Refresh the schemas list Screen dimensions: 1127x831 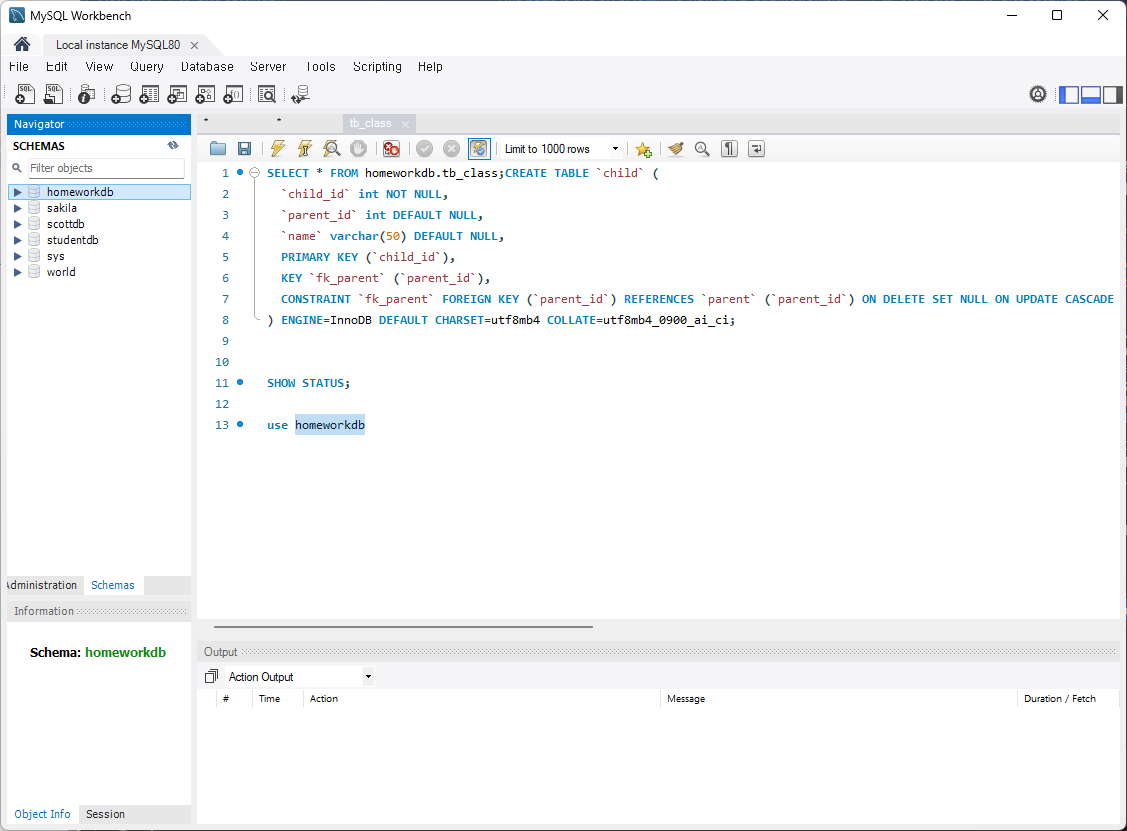(173, 145)
